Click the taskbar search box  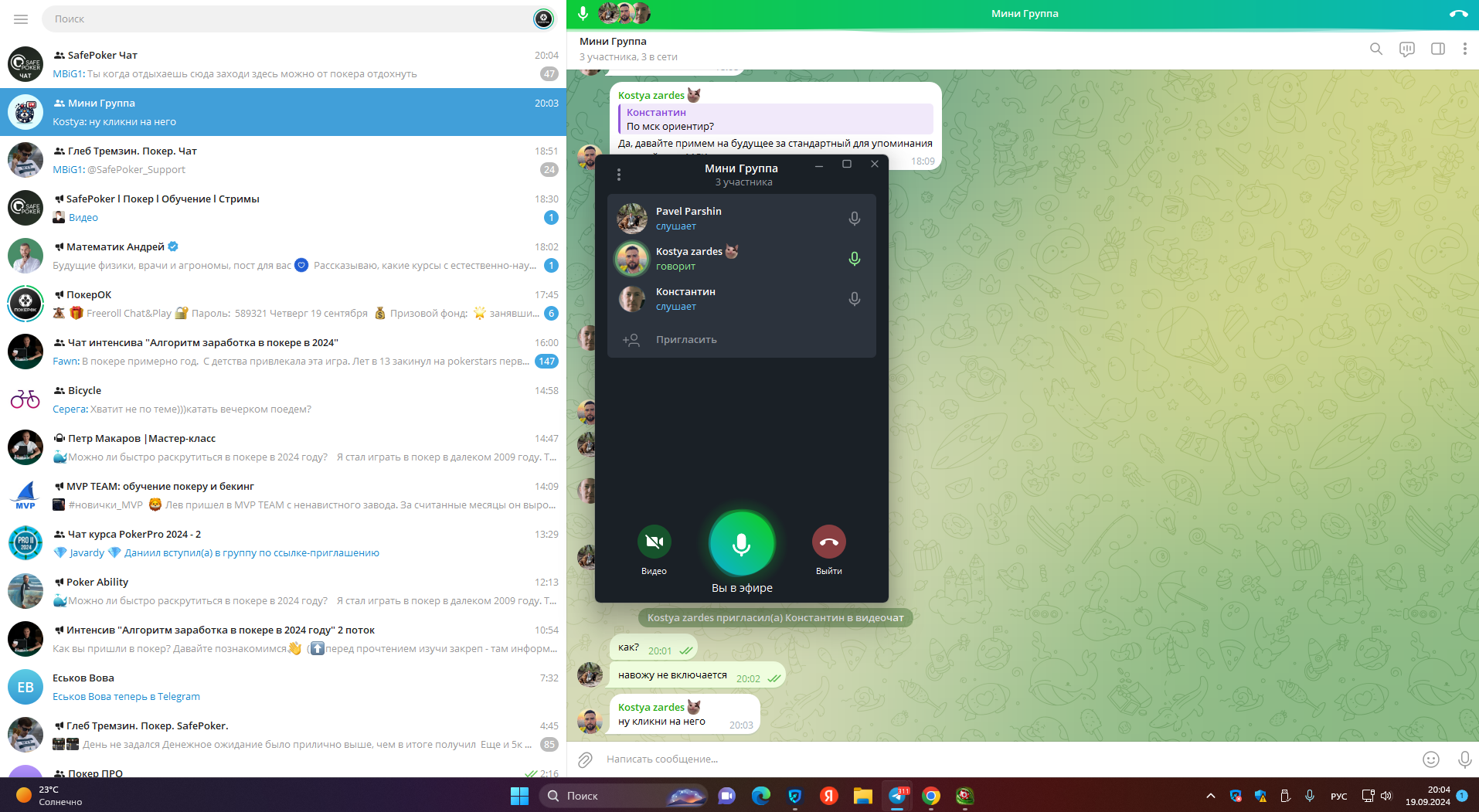click(624, 796)
